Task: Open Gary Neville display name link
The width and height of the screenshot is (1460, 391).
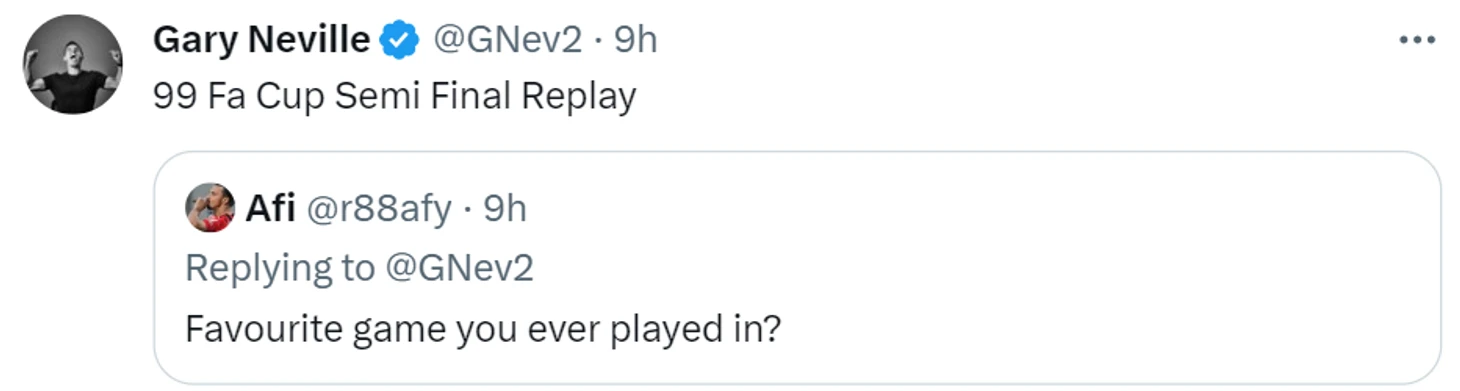Action: click(261, 40)
